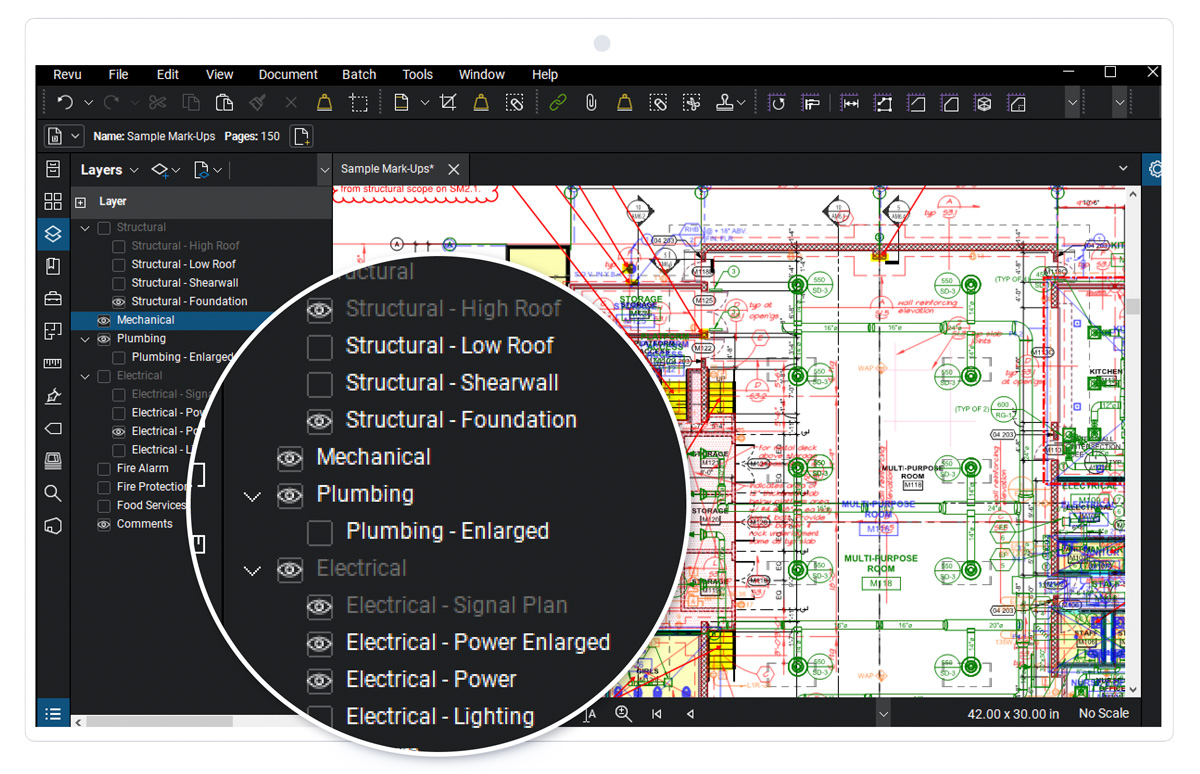Click the zoom magnifier in the bottom navigation bar
1200x774 pixels.
pos(623,713)
